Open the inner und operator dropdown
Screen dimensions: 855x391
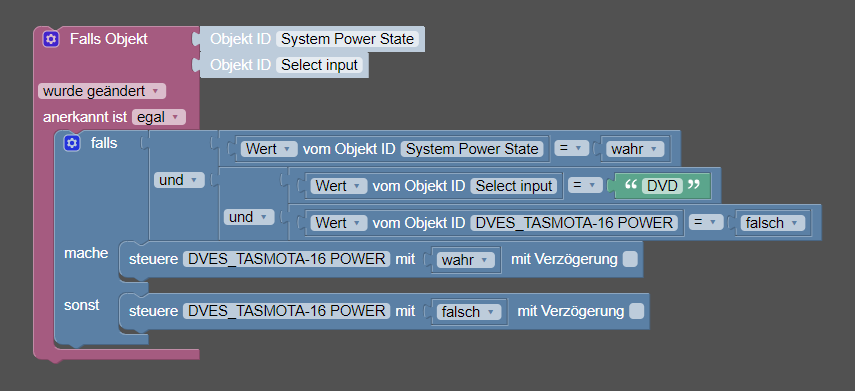pos(249,218)
